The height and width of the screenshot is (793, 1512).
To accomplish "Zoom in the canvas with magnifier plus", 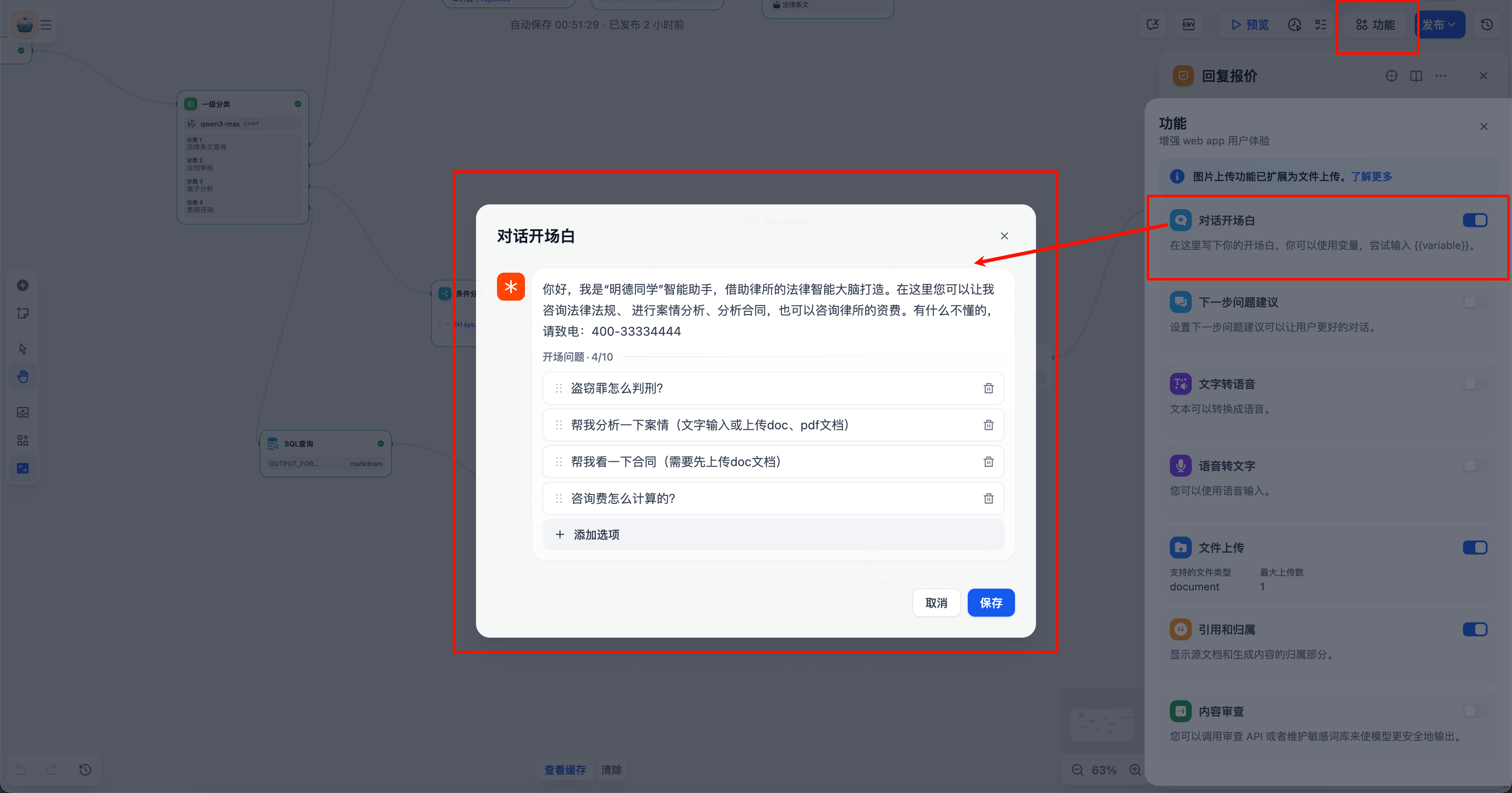I will coord(1135,769).
